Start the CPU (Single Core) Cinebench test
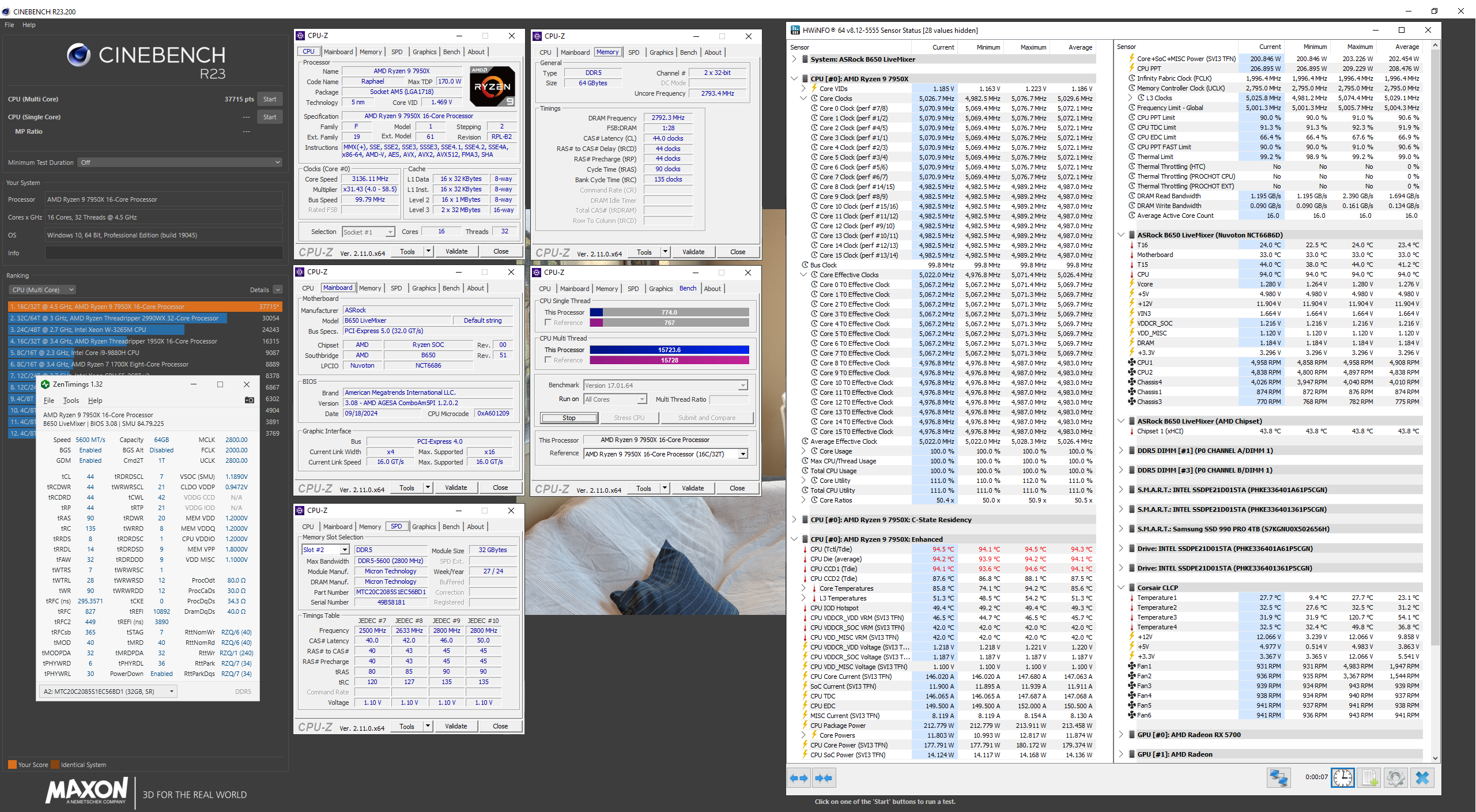 (270, 117)
